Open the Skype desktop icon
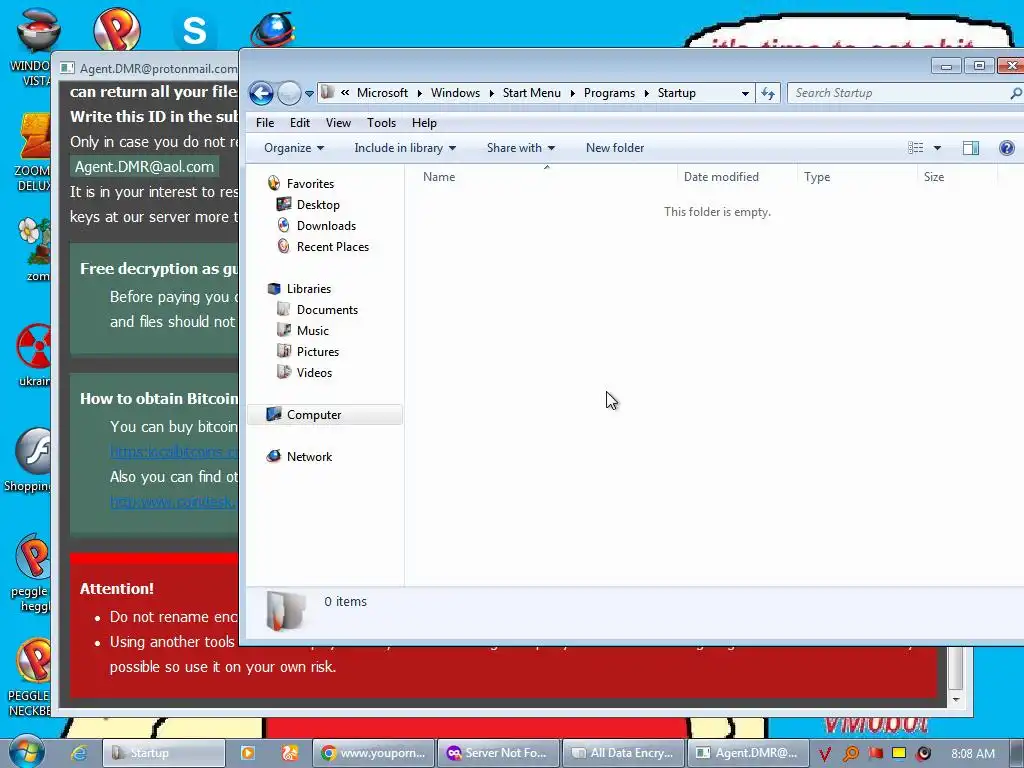1024x768 pixels. click(194, 30)
